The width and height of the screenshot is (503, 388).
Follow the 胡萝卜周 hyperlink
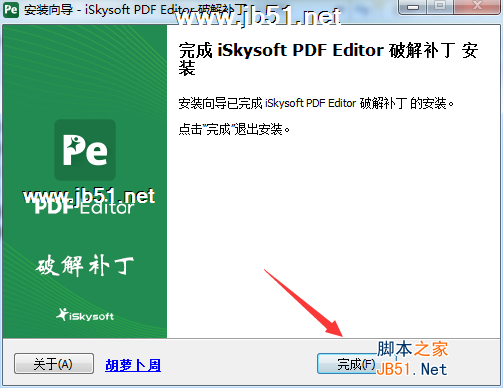pos(133,365)
